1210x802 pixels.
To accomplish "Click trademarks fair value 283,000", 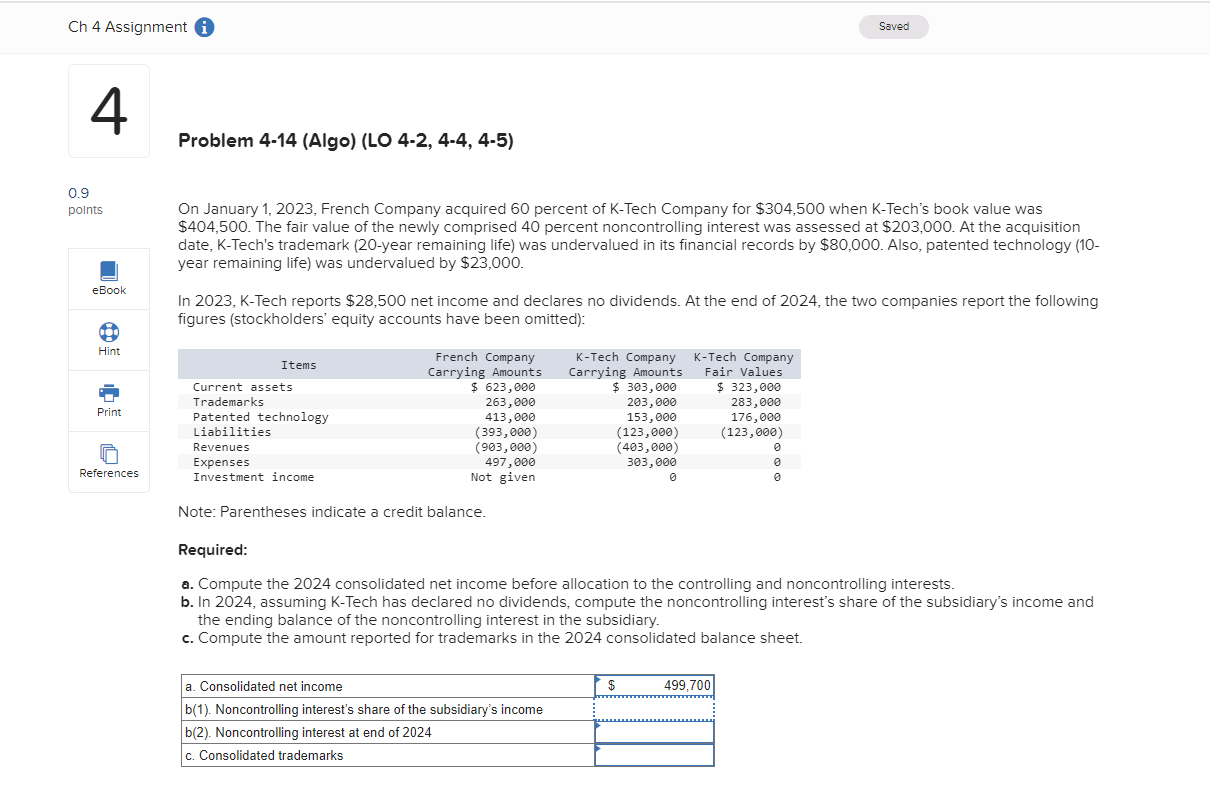I will [756, 402].
